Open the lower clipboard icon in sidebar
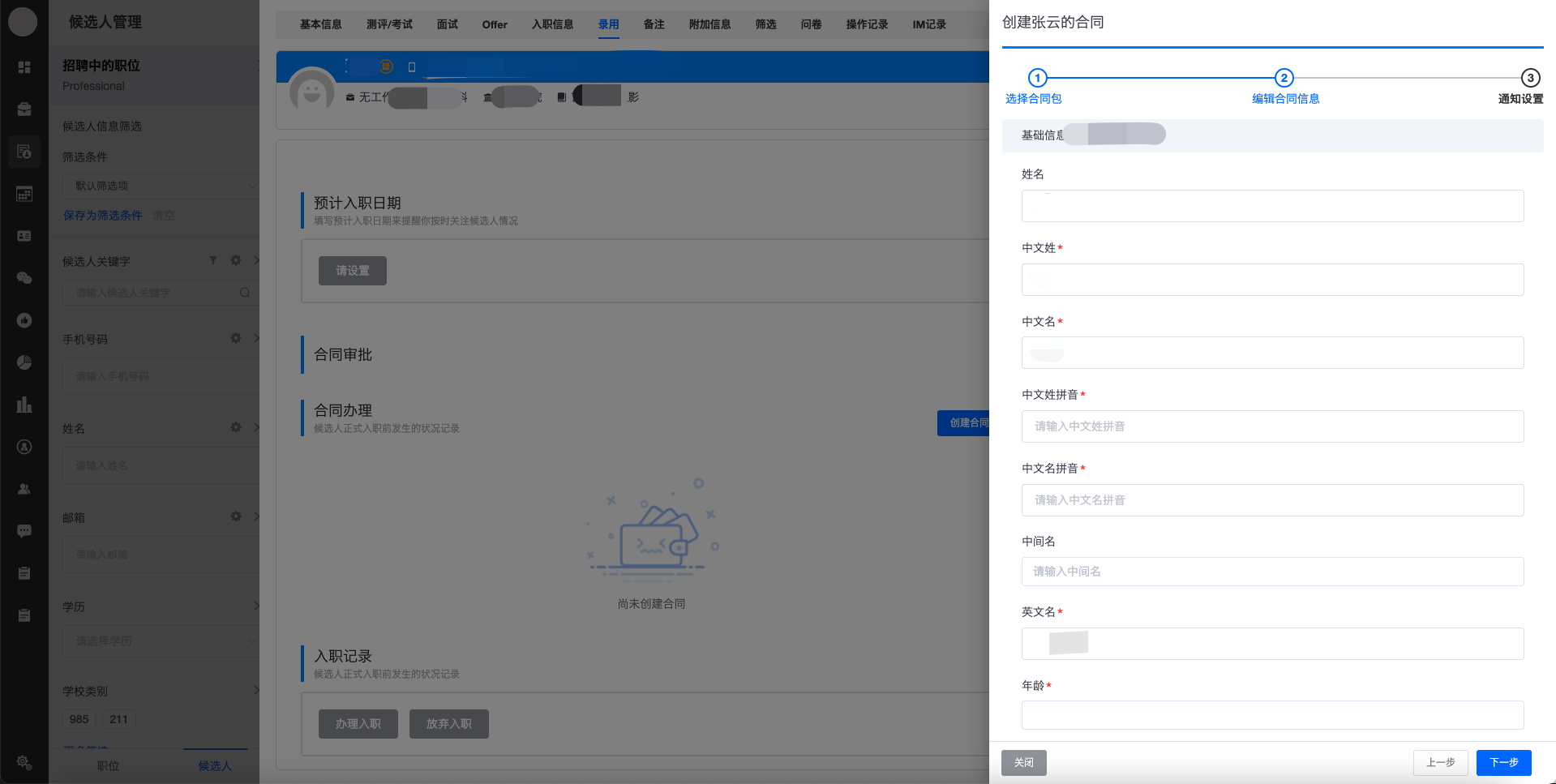Screen dimensions: 1556x784 coord(24,615)
